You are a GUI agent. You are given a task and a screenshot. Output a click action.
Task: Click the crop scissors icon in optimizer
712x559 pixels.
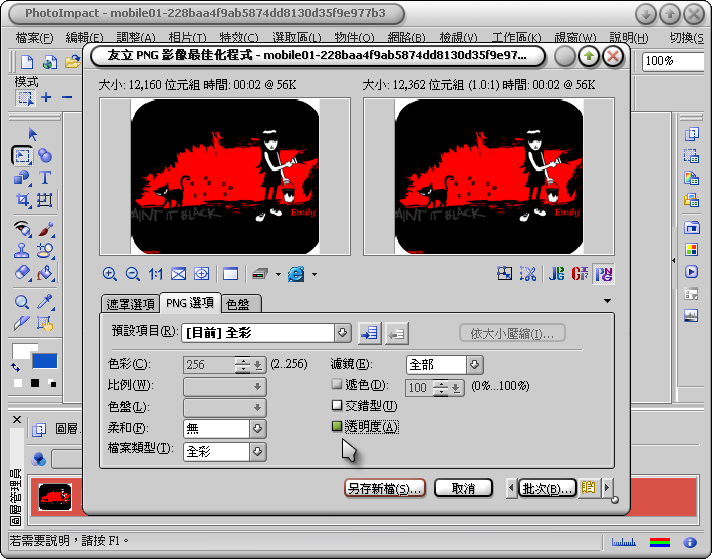[x=528, y=273]
